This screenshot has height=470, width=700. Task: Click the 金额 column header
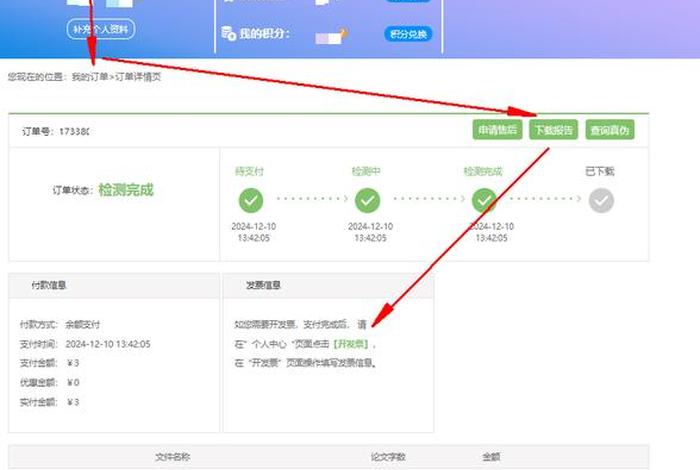pos(491,457)
